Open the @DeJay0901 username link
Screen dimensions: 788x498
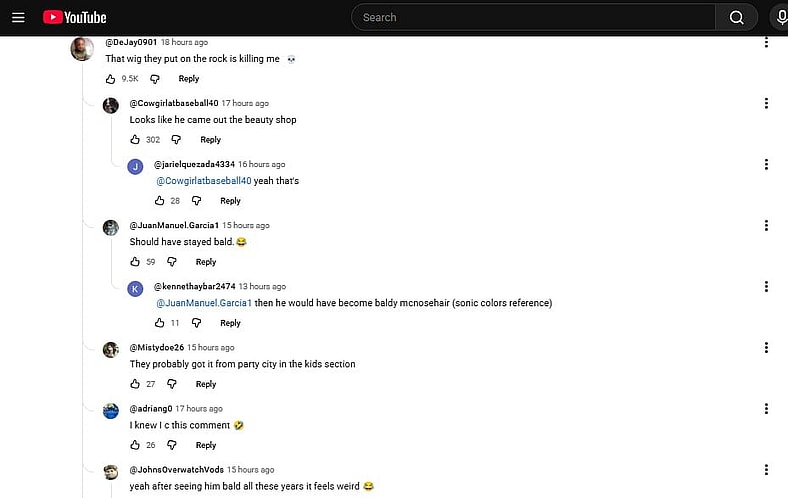click(131, 42)
